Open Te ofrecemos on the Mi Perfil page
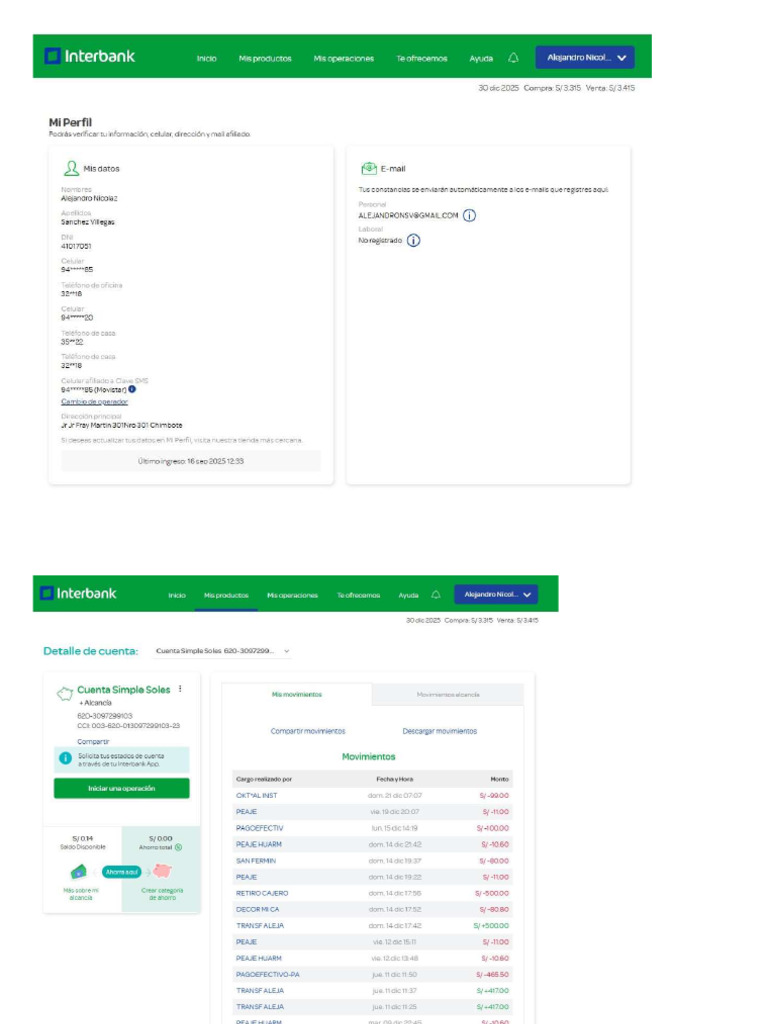Viewport: 768px width, 1024px height. 422,59
